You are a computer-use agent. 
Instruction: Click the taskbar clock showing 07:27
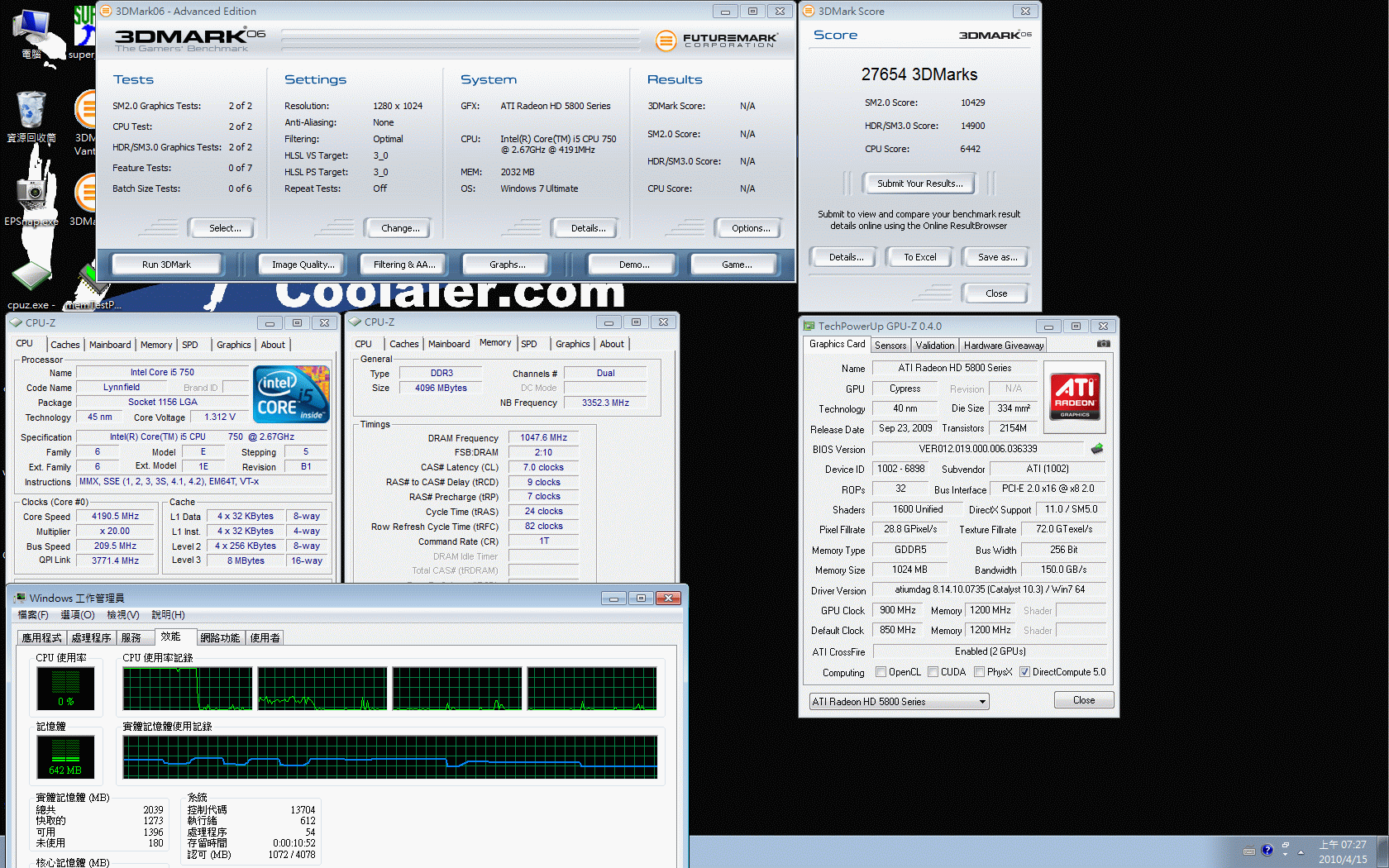[1343, 851]
